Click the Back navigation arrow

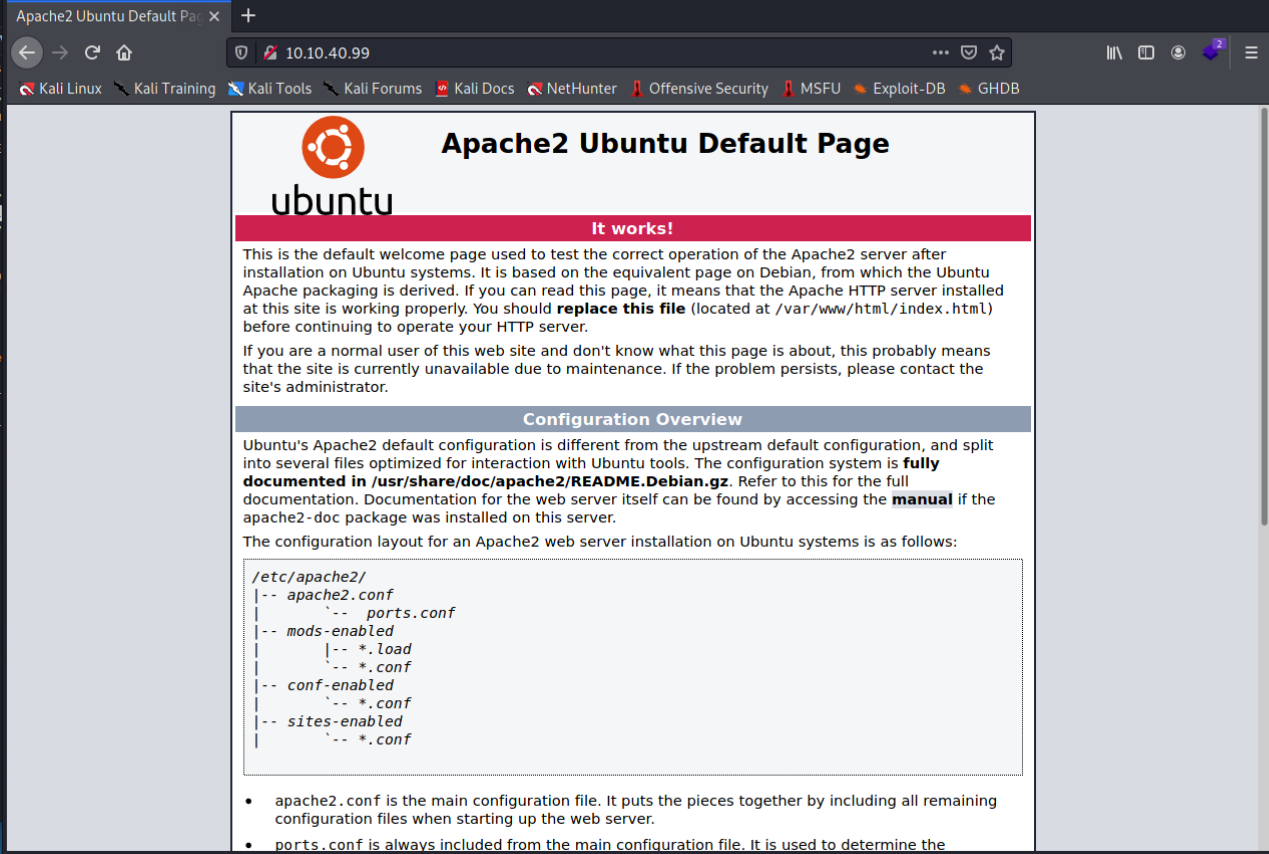pos(27,53)
